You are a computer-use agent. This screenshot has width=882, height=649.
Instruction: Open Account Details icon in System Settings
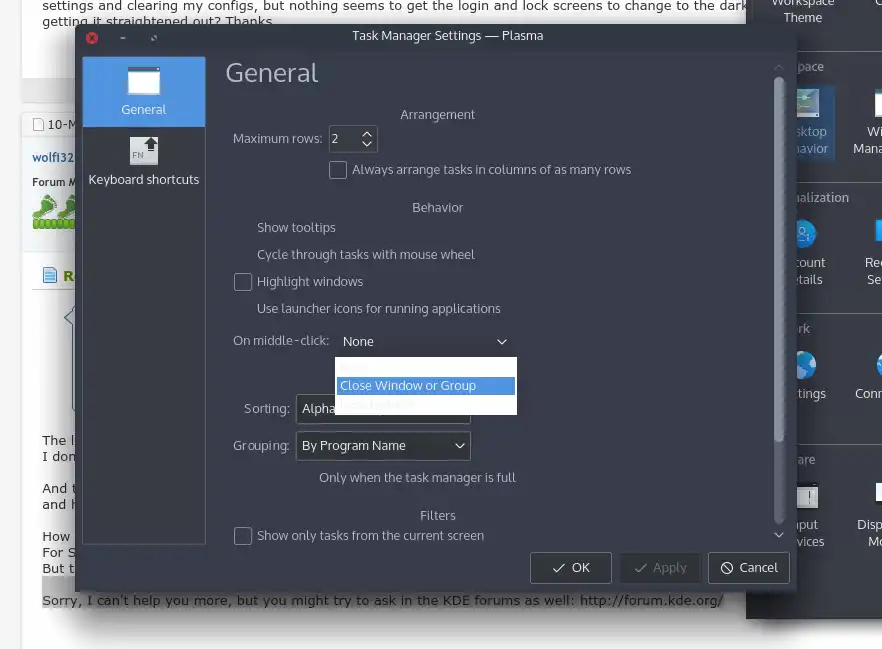pyautogui.click(x=810, y=253)
